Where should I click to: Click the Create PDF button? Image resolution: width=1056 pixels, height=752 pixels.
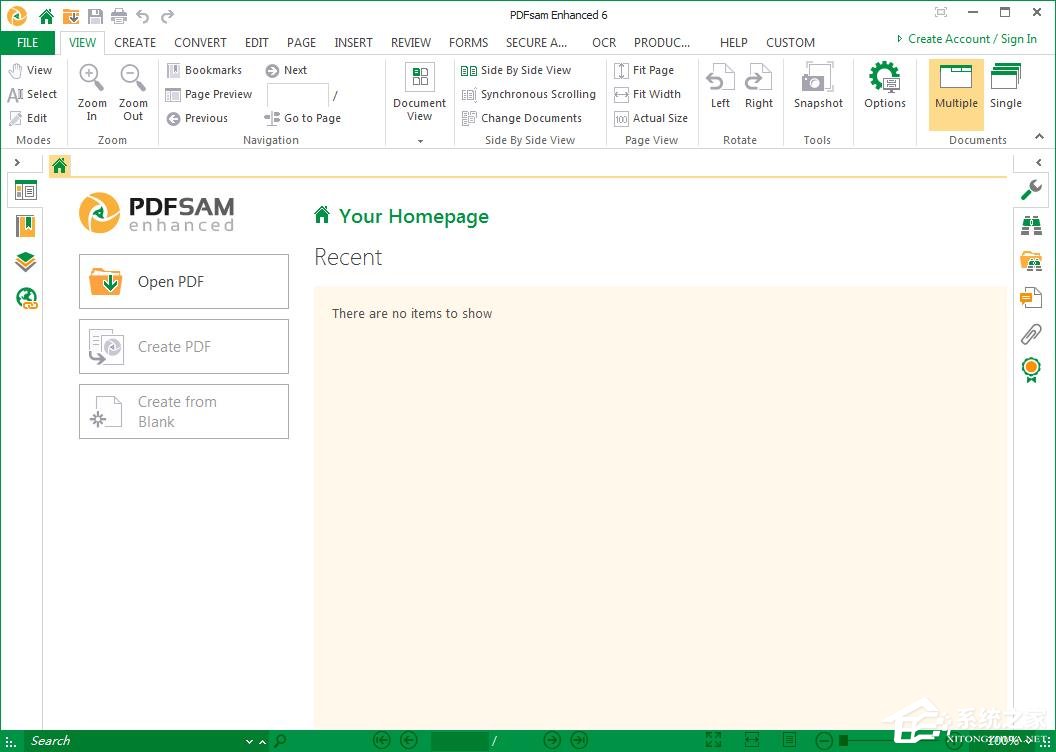pos(184,347)
